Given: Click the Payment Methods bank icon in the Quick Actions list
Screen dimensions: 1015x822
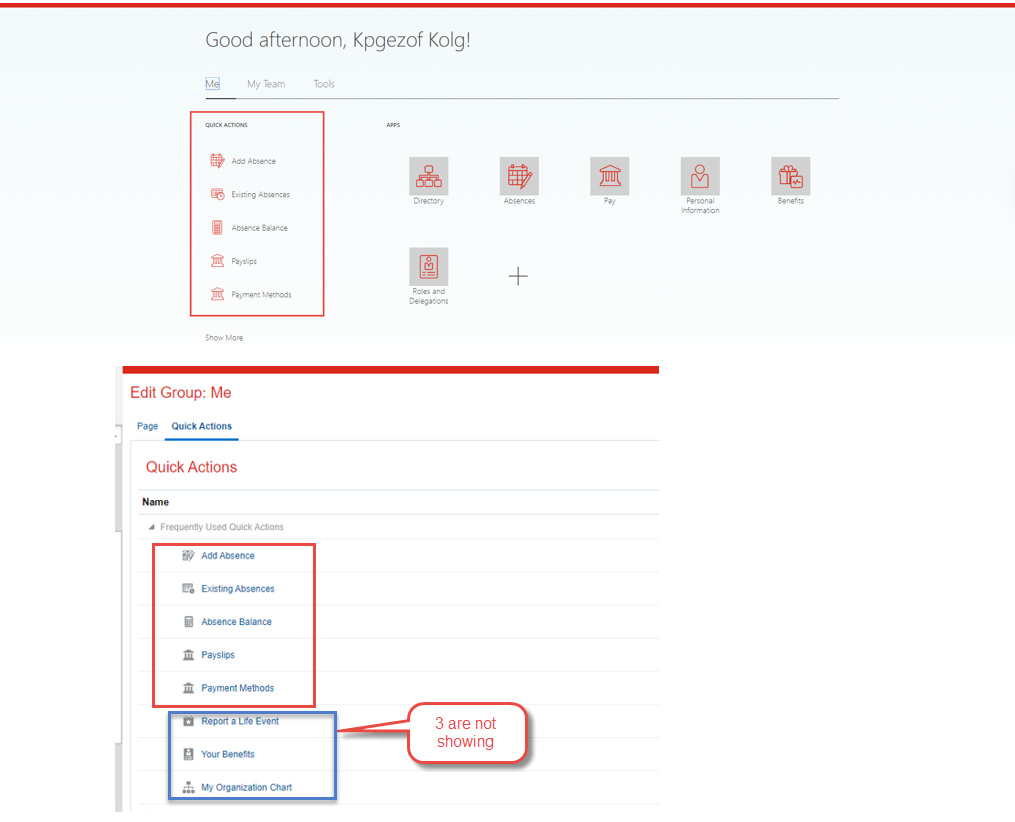Looking at the screenshot, I should [x=218, y=294].
